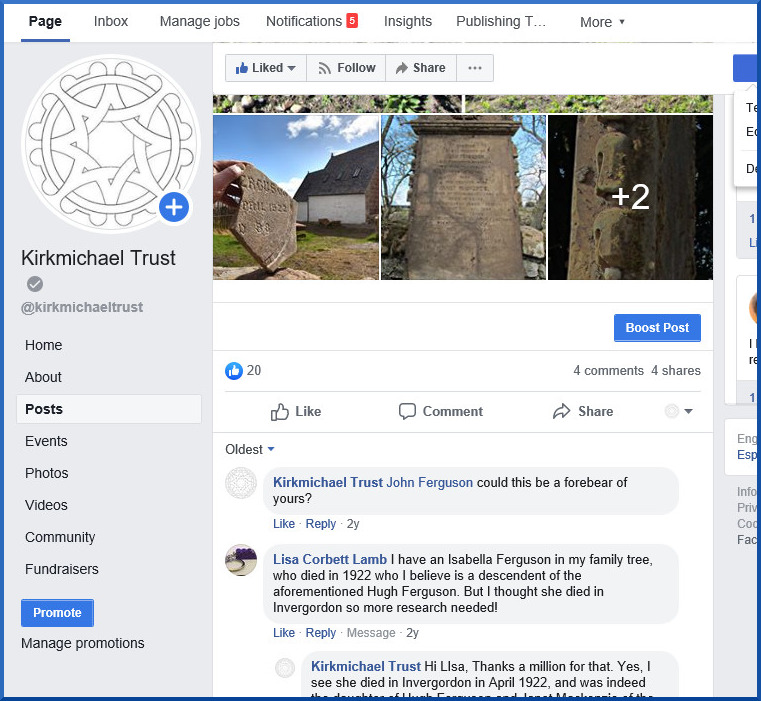This screenshot has height=701, width=761.
Task: Click the verified checkmark badge under page name
Action: click(x=35, y=284)
